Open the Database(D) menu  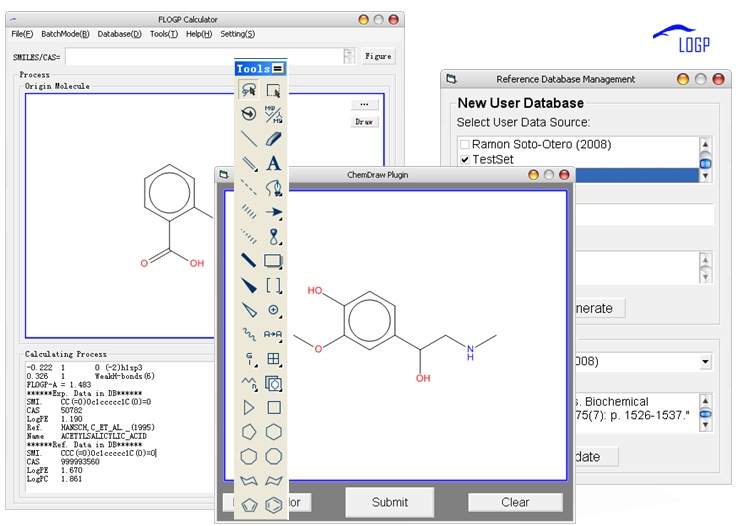click(119, 34)
